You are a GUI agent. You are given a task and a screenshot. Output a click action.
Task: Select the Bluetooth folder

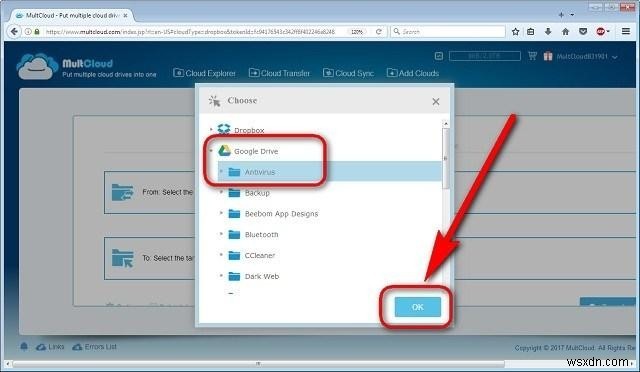tap(261, 234)
